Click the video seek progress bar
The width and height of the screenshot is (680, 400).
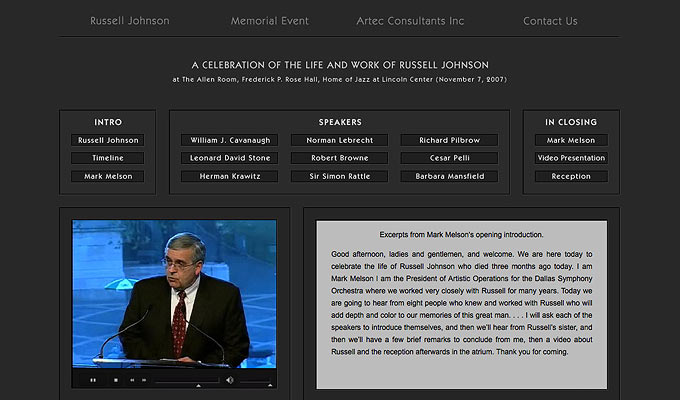(186, 380)
